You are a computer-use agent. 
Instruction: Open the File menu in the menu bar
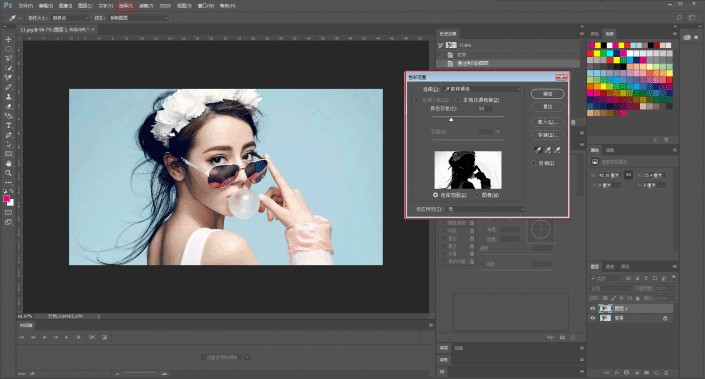coord(26,6)
